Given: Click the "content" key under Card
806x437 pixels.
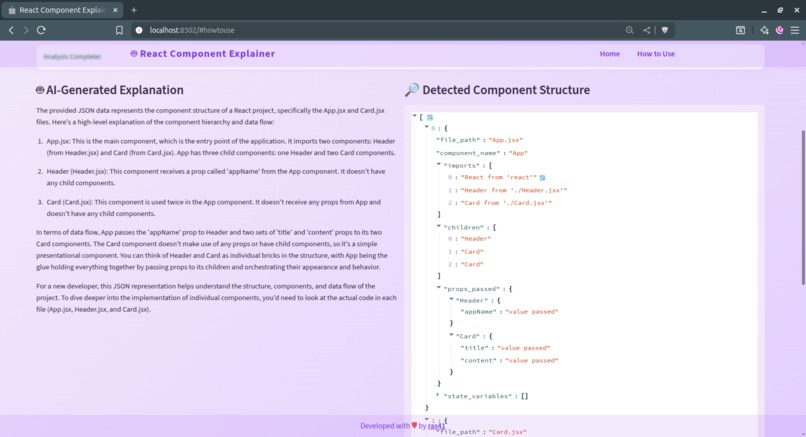Looking at the screenshot, I should point(478,361).
